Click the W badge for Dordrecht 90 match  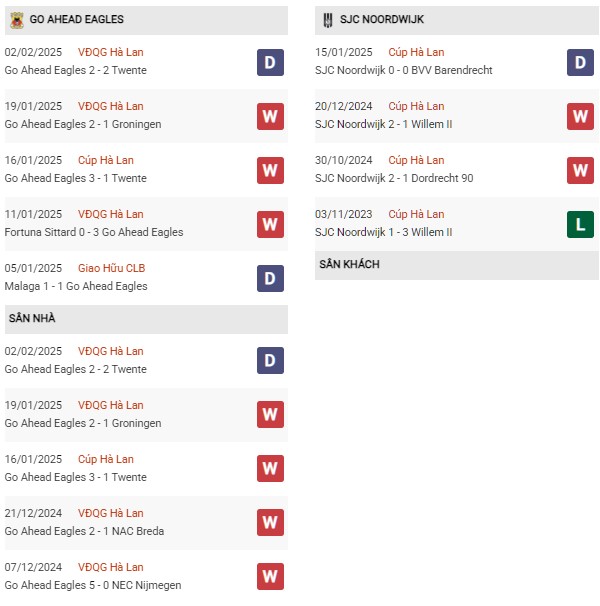pos(580,170)
